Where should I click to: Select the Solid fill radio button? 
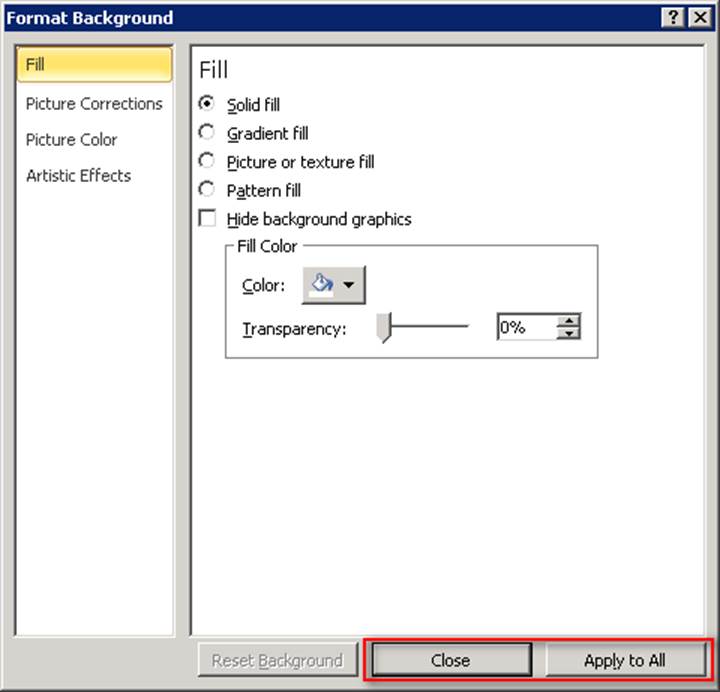208,104
